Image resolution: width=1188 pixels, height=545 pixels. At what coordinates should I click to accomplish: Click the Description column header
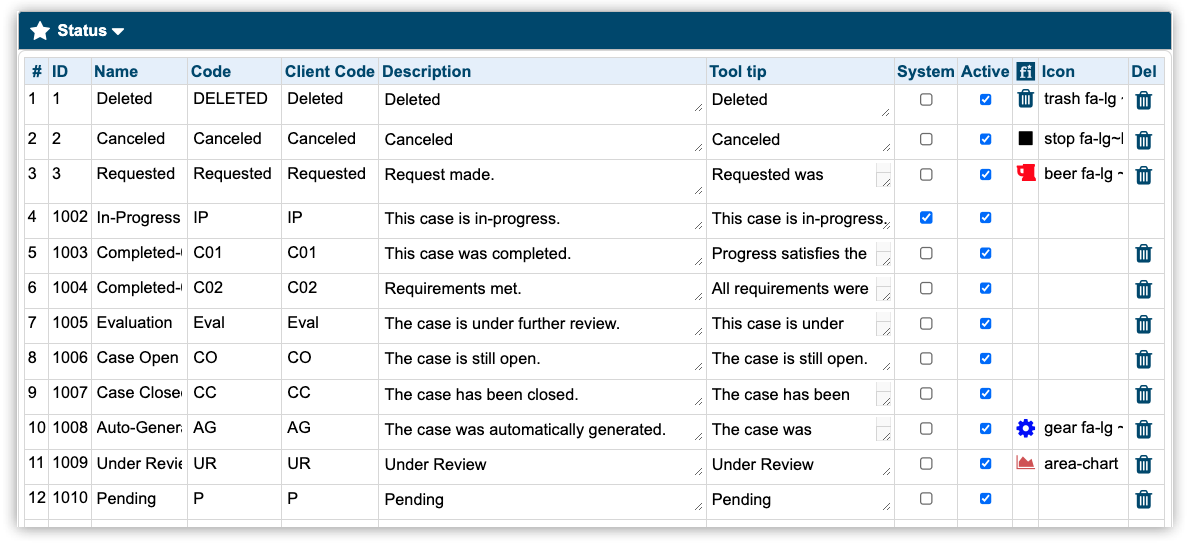(x=426, y=71)
